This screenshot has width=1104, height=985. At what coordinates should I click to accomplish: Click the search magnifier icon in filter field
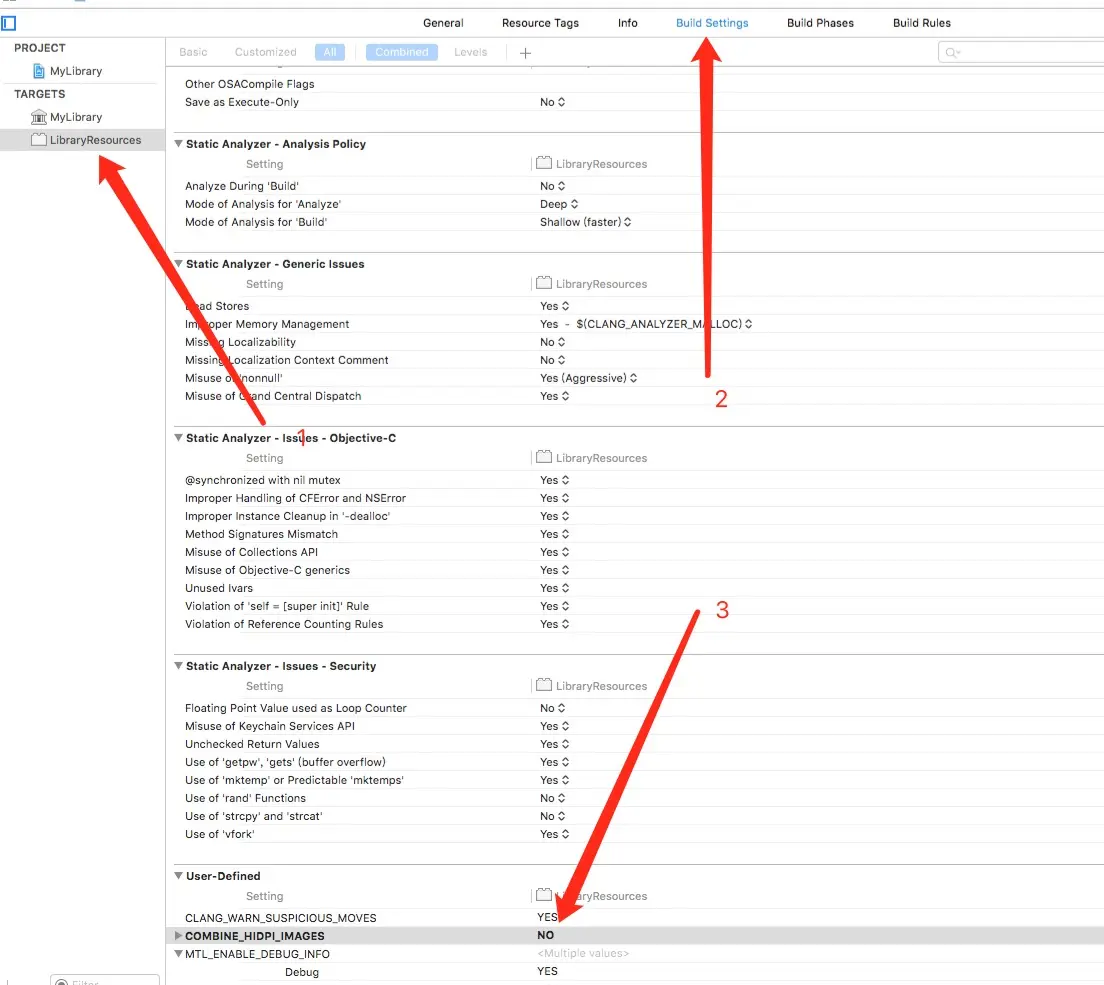(952, 53)
